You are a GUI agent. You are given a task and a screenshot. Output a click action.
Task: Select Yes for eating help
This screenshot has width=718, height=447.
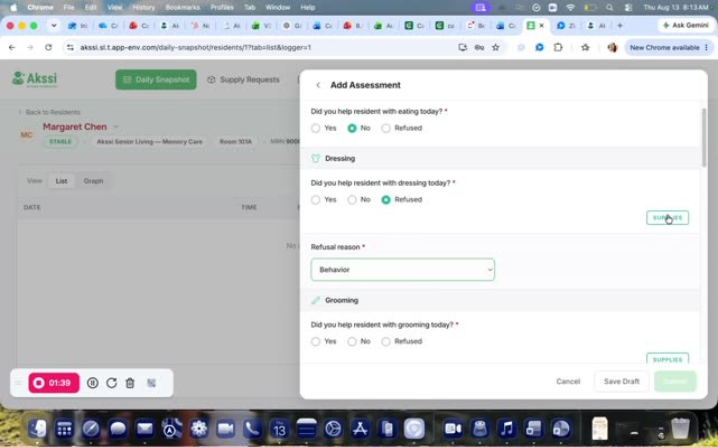pyautogui.click(x=315, y=128)
